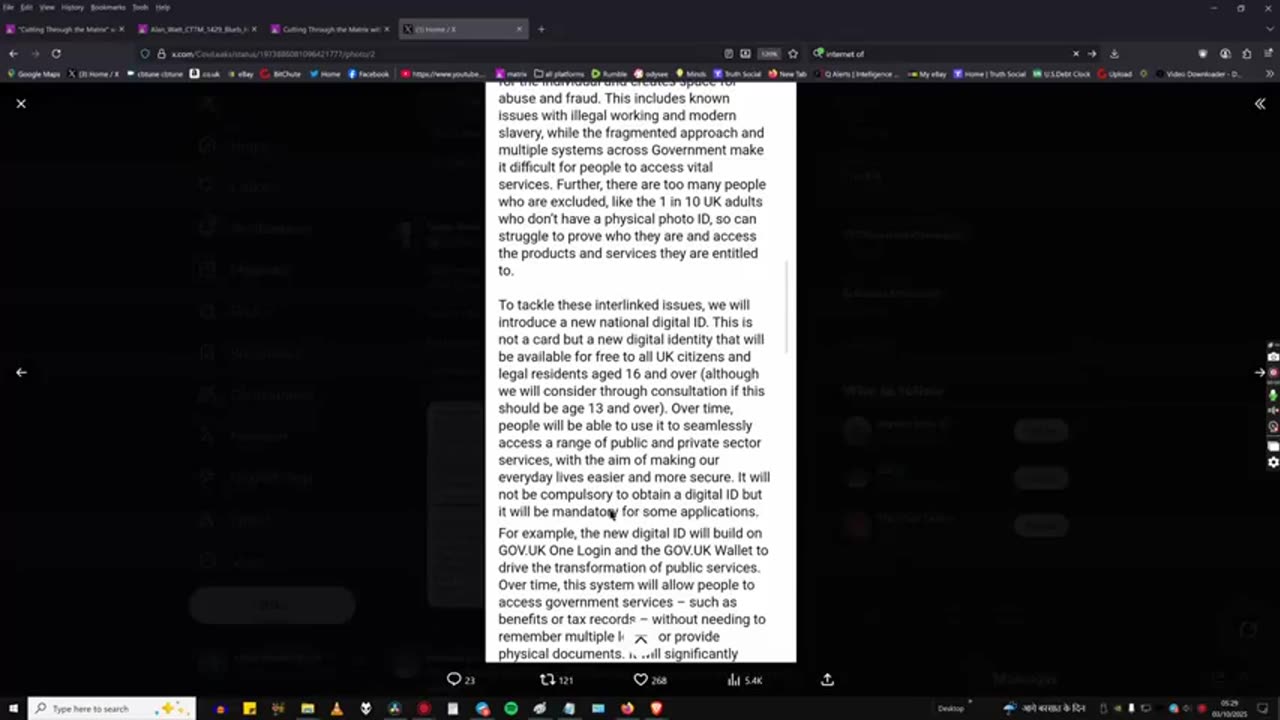This screenshot has height=720, width=1280.
Task: Open the History menu
Action: (x=72, y=7)
